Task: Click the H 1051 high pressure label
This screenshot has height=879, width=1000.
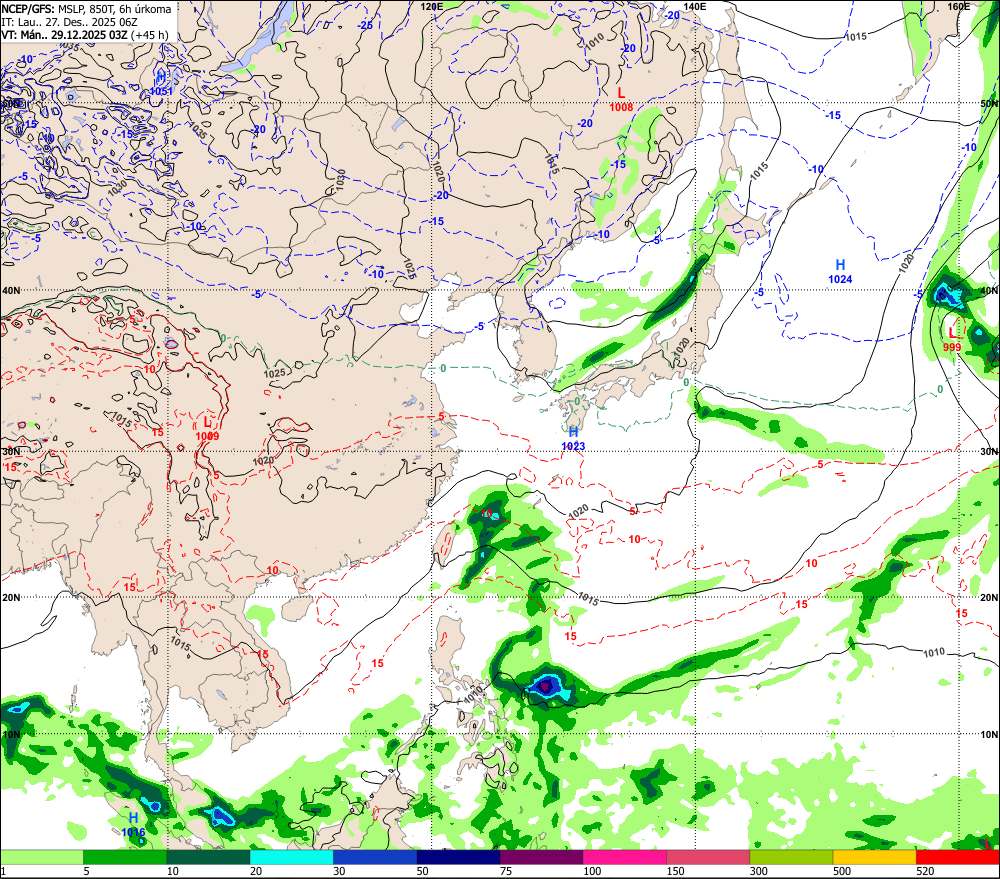Action: 161,84
